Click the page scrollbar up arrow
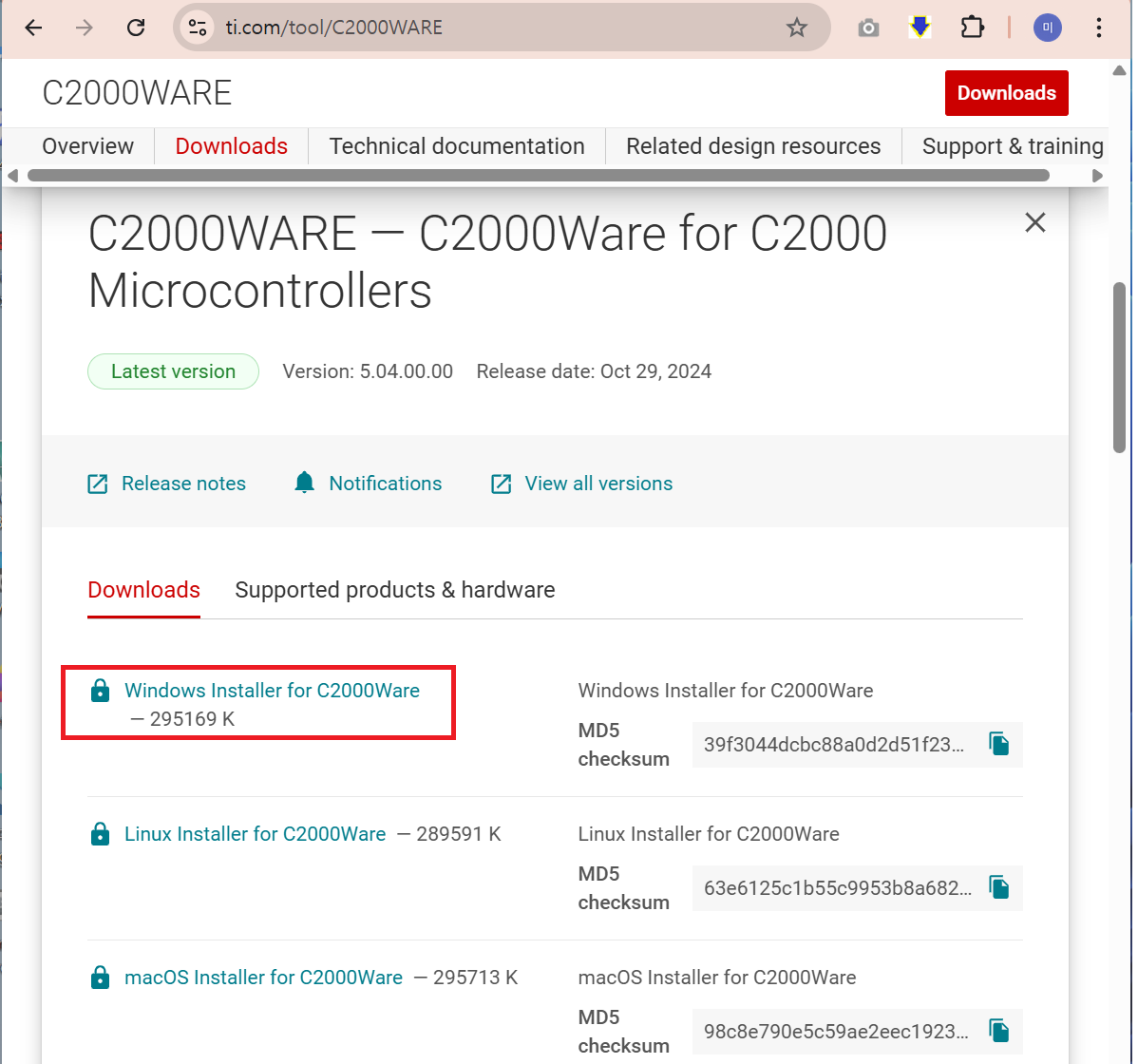 point(1119,70)
